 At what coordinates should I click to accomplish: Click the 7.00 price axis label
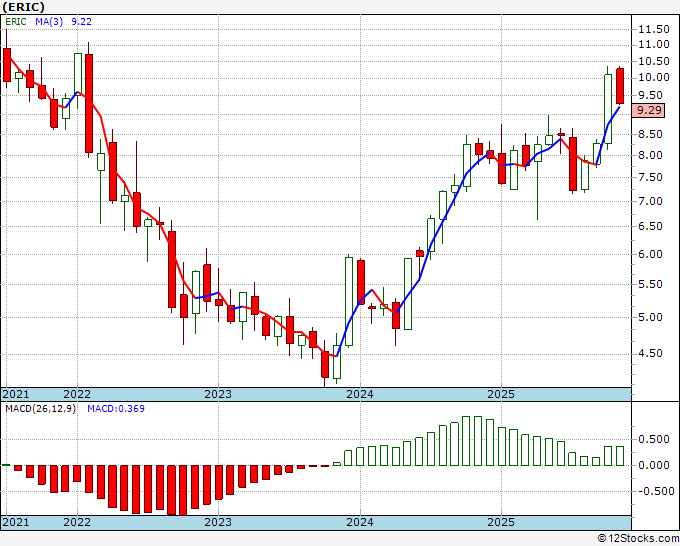(651, 201)
